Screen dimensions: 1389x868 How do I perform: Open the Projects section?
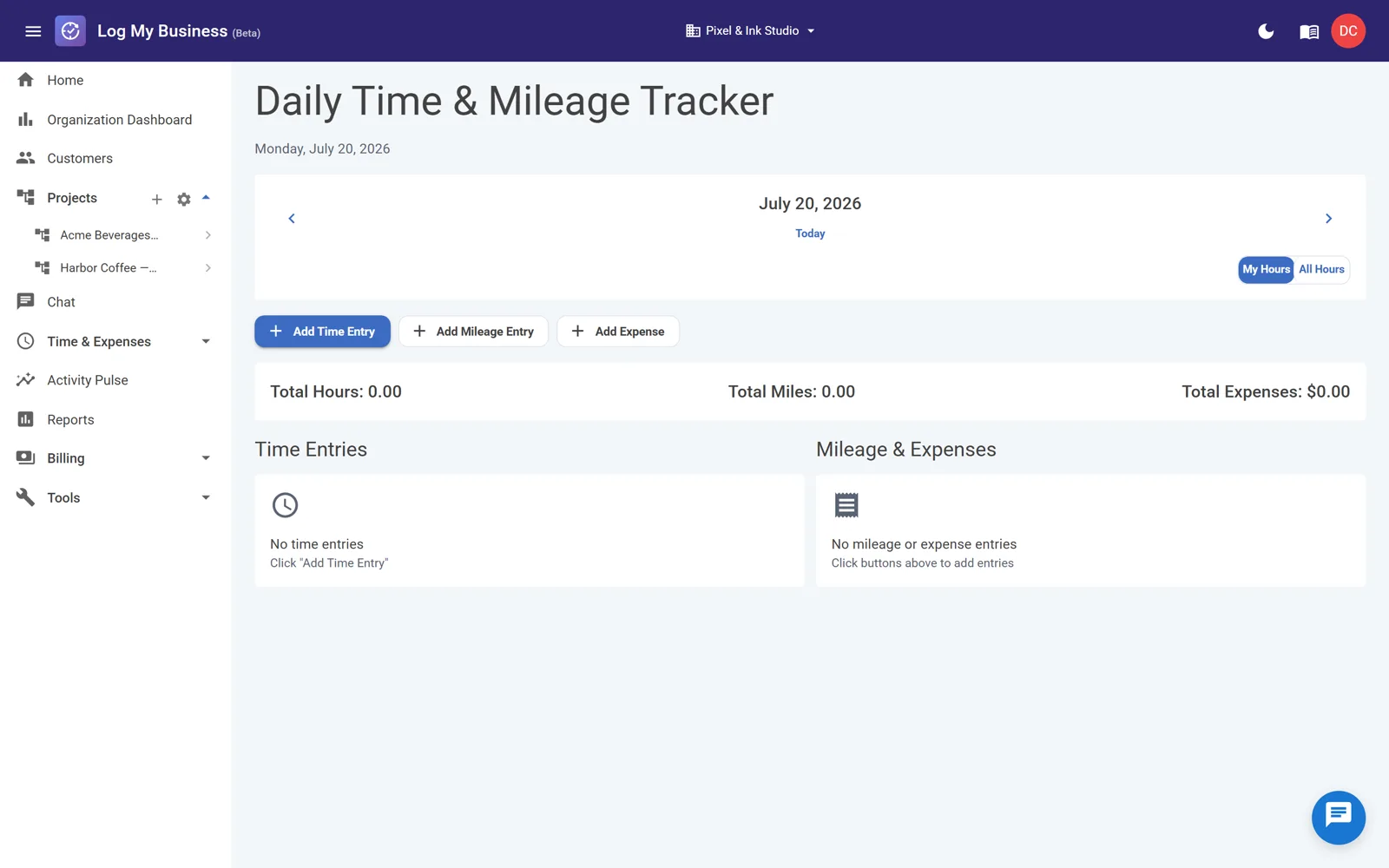72,198
